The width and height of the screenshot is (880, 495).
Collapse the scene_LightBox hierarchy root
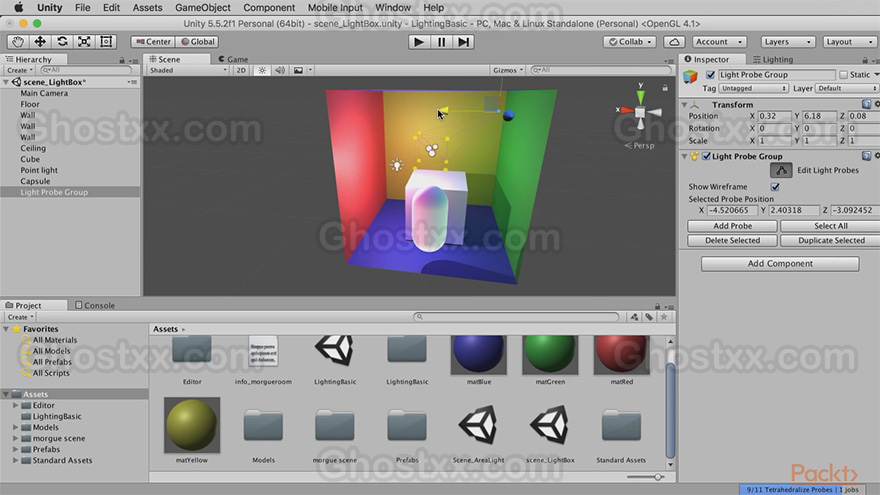pyautogui.click(x=6, y=82)
